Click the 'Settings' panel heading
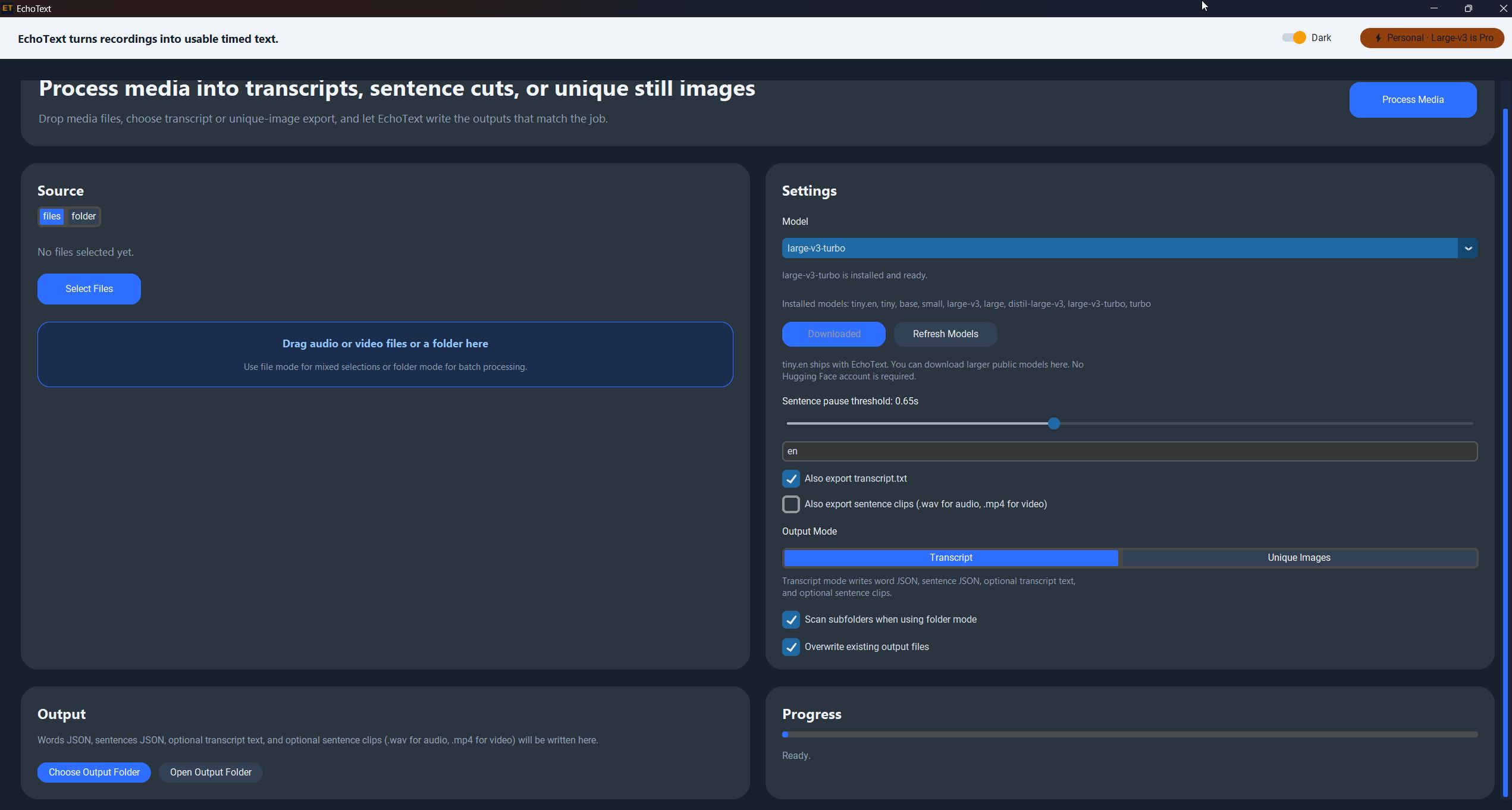This screenshot has height=810, width=1512. (x=809, y=191)
